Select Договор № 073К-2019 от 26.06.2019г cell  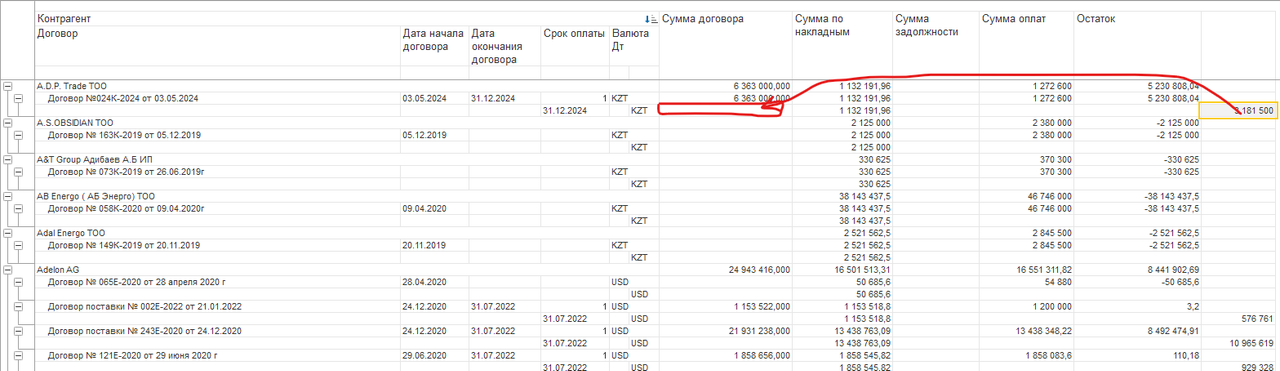[126, 172]
